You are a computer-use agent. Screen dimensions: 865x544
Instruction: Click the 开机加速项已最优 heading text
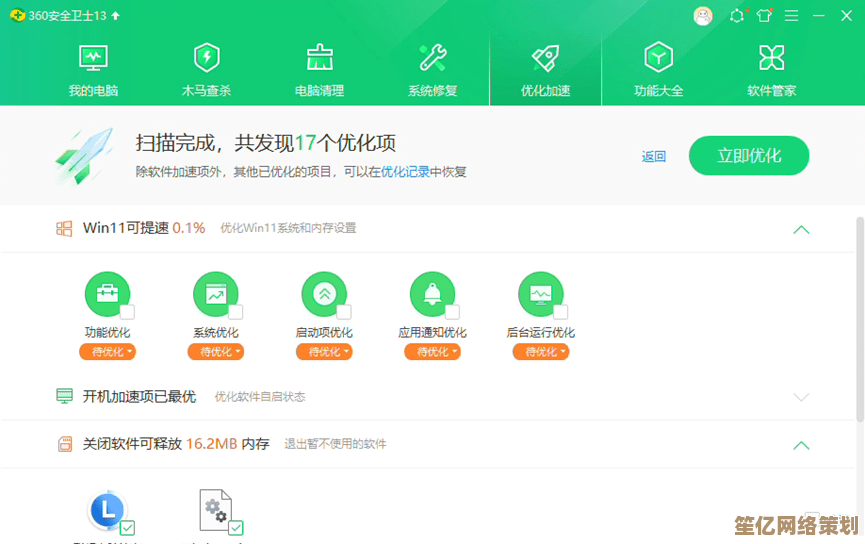(140, 397)
